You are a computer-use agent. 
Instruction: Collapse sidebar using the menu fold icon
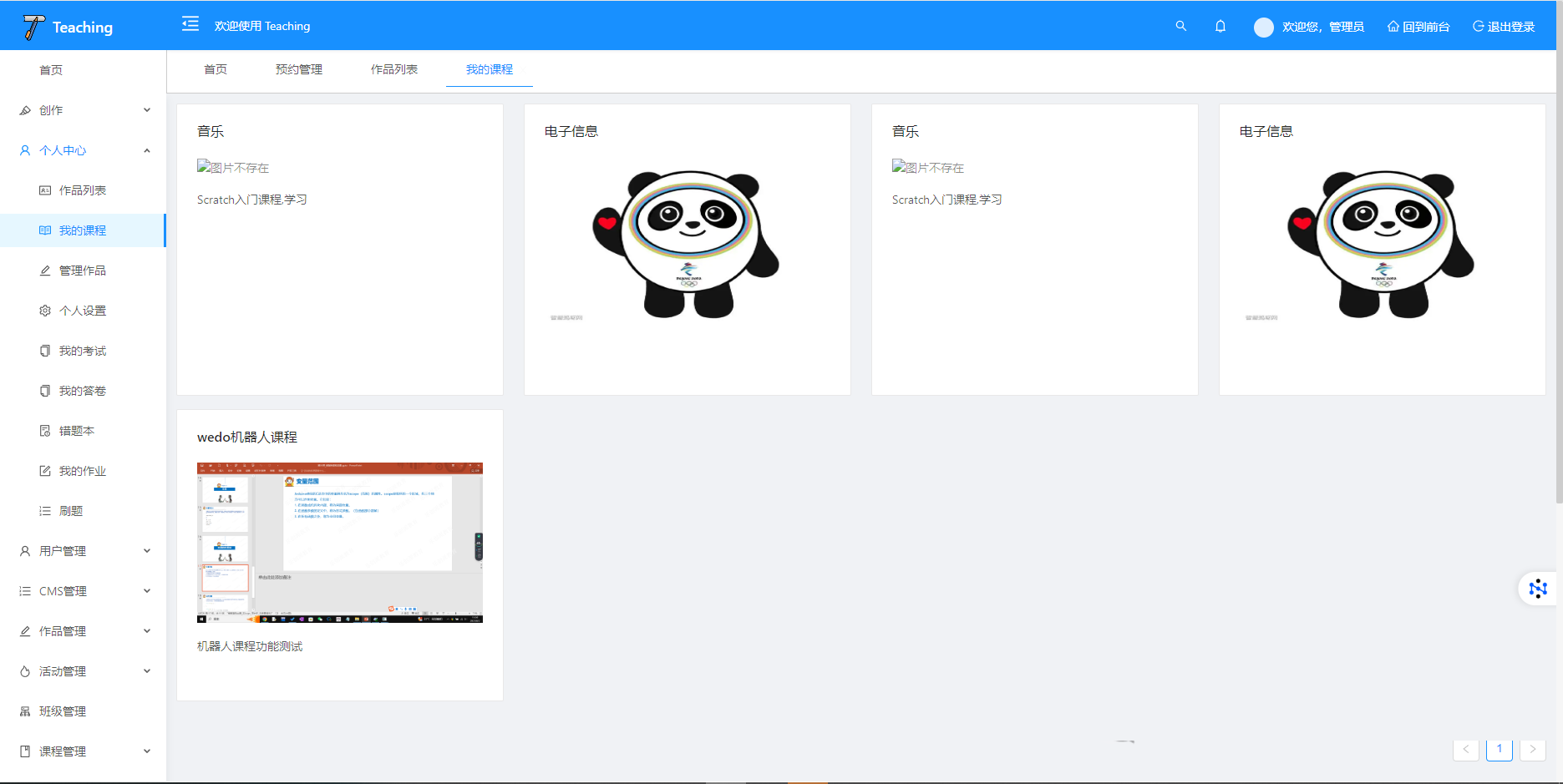click(x=190, y=24)
